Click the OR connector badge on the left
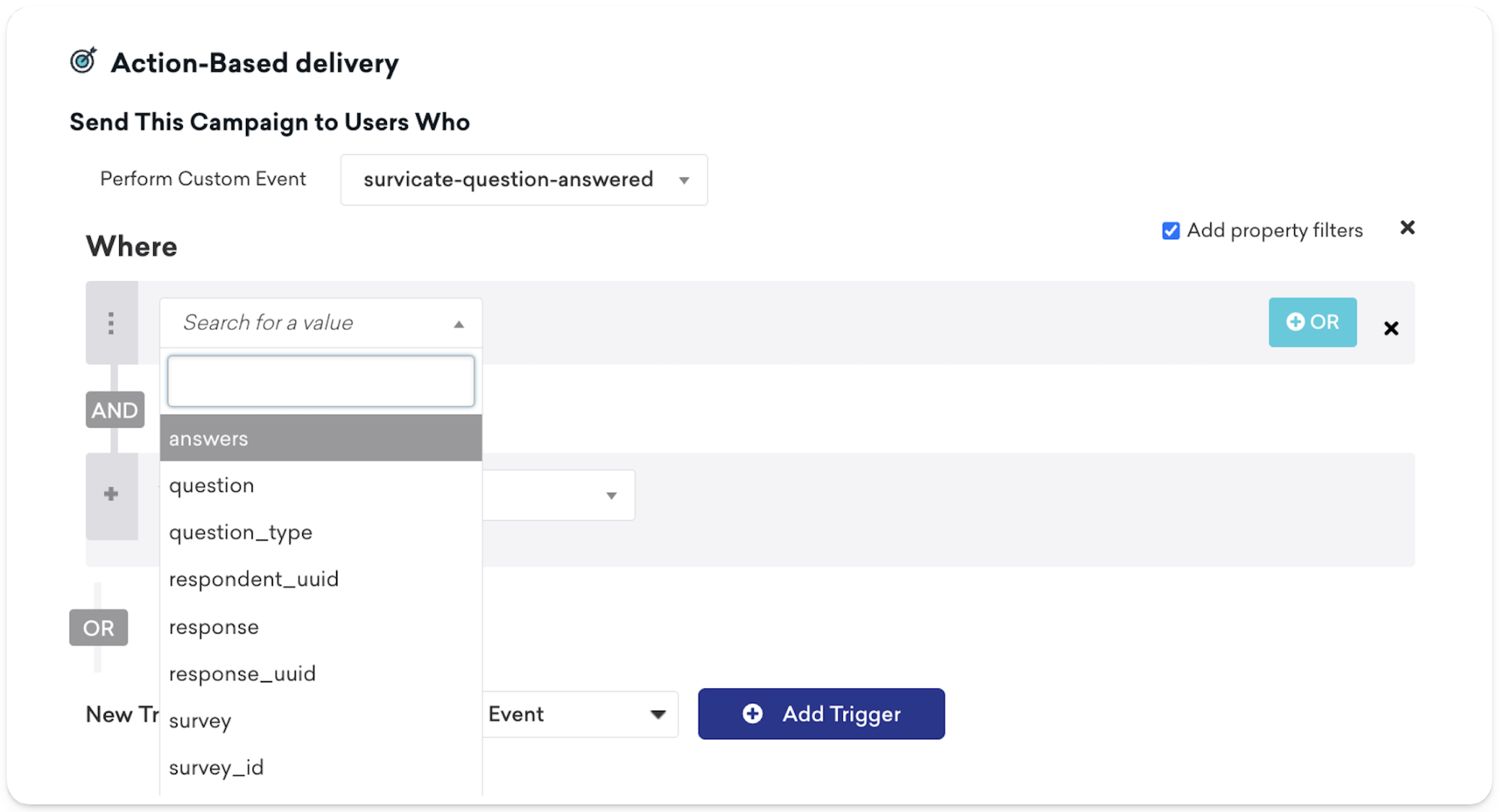The height and width of the screenshot is (812, 1499). tap(97, 628)
